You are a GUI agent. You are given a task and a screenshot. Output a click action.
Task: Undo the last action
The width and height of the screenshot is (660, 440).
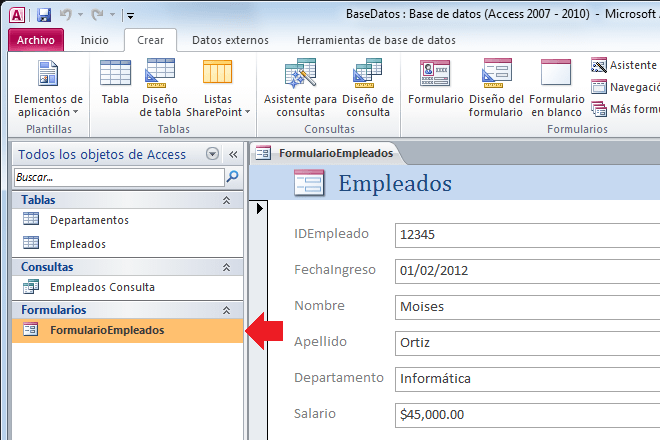pos(66,15)
